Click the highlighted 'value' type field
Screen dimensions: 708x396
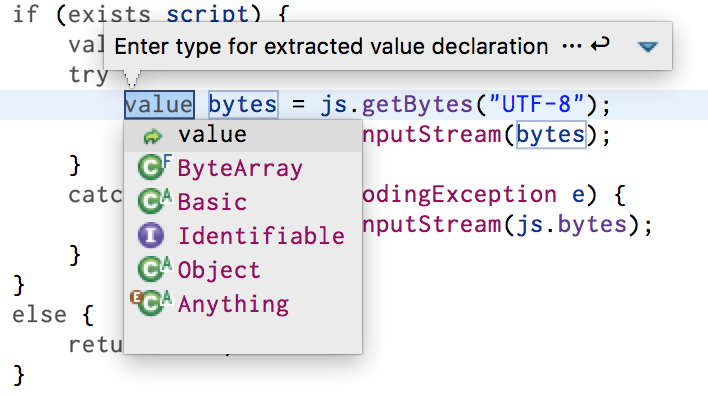pyautogui.click(x=159, y=105)
